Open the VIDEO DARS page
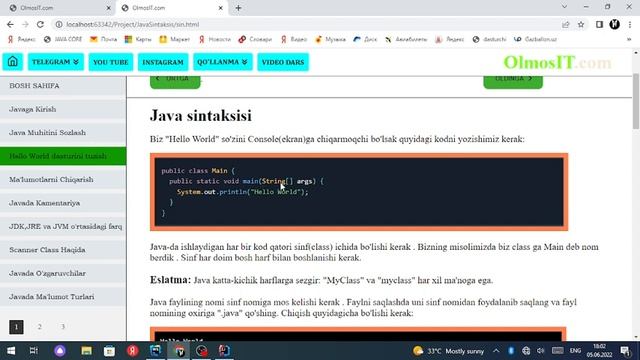Screen dimensions: 640x360 (283, 62)
